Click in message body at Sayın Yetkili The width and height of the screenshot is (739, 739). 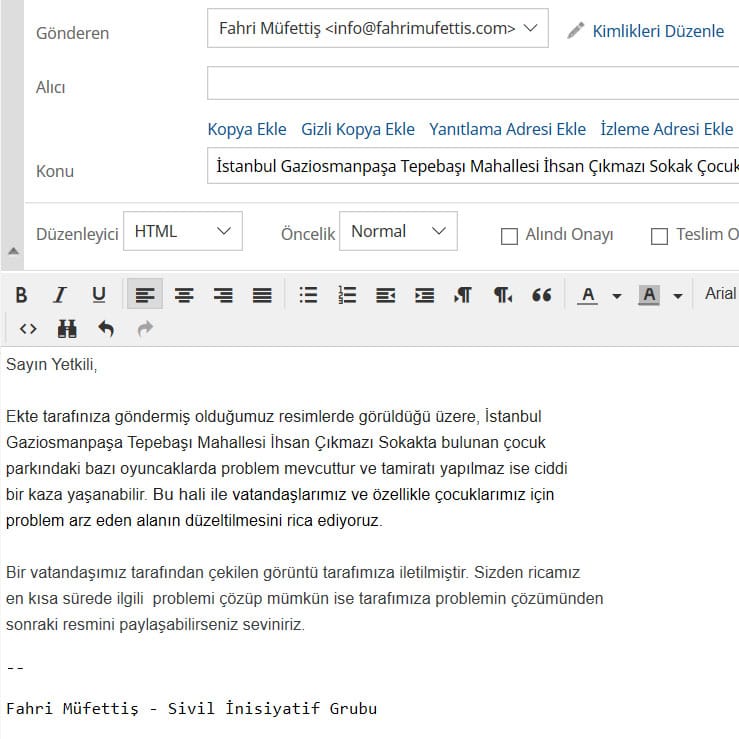pos(51,364)
